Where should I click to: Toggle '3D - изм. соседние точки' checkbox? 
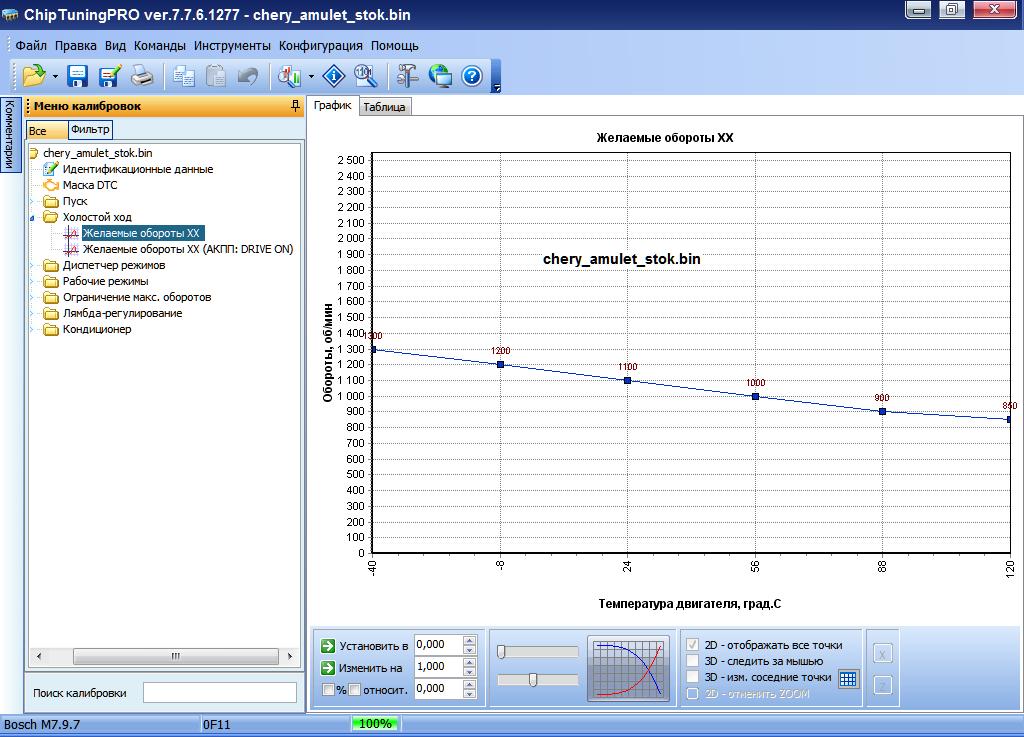pos(693,677)
